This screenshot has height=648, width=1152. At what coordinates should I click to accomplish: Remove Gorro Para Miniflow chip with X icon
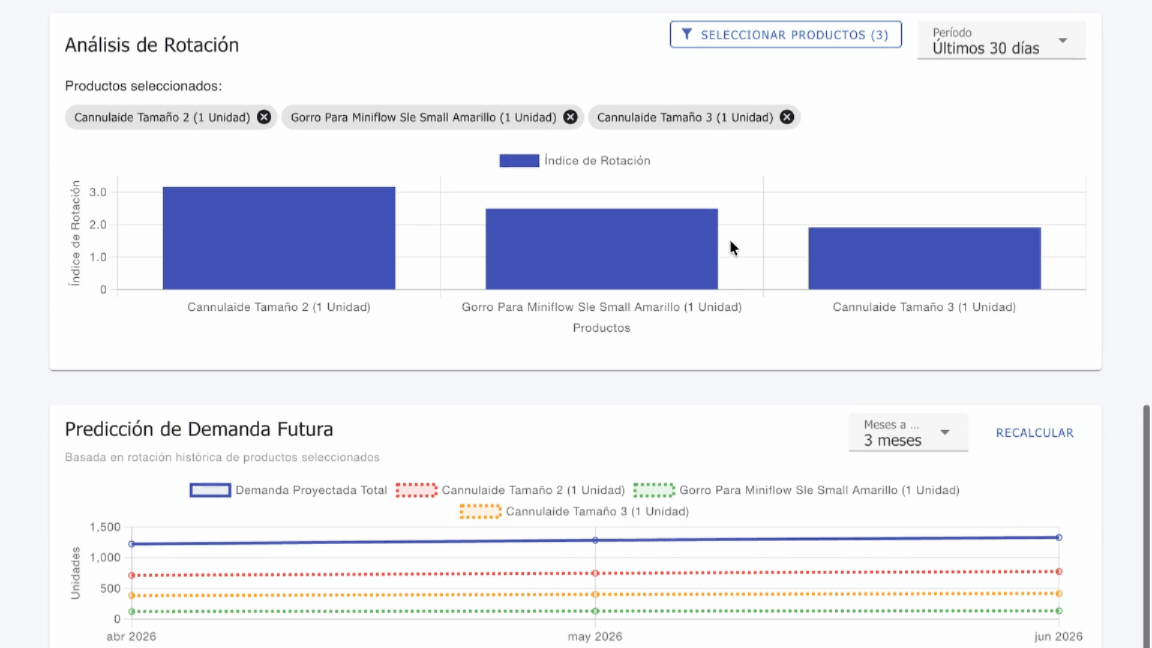pos(570,117)
